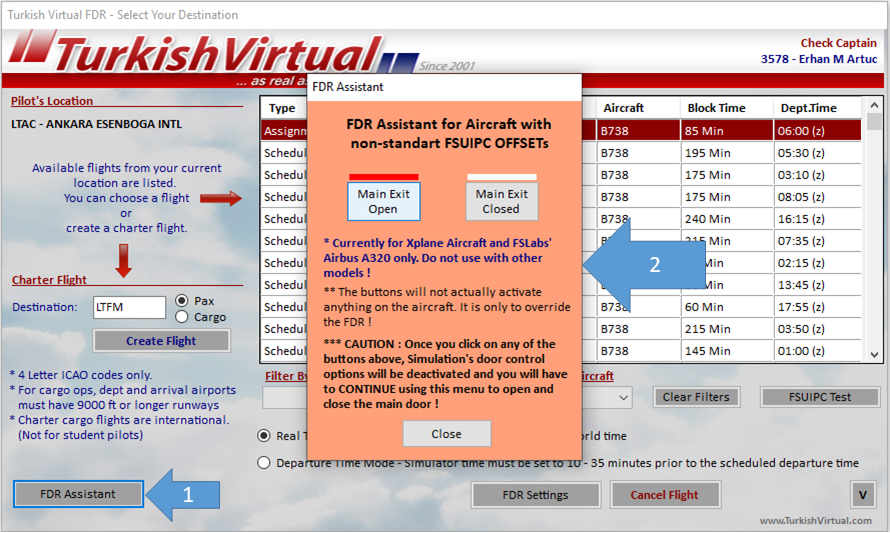Screen dimensions: 890x533
Task: Click the Pilot's Location heading
Action: tap(52, 101)
